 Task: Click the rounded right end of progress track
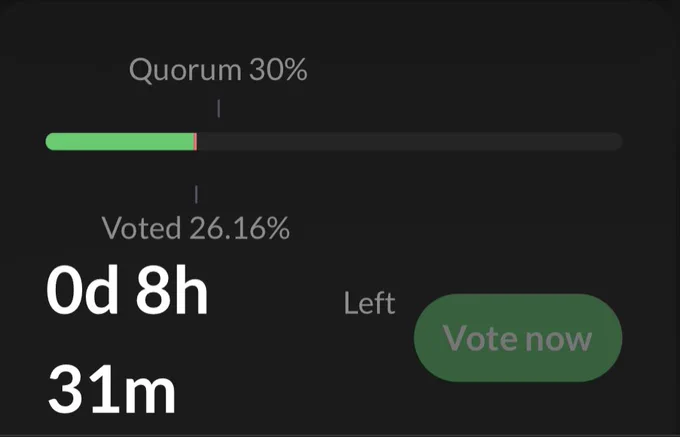tap(616, 142)
